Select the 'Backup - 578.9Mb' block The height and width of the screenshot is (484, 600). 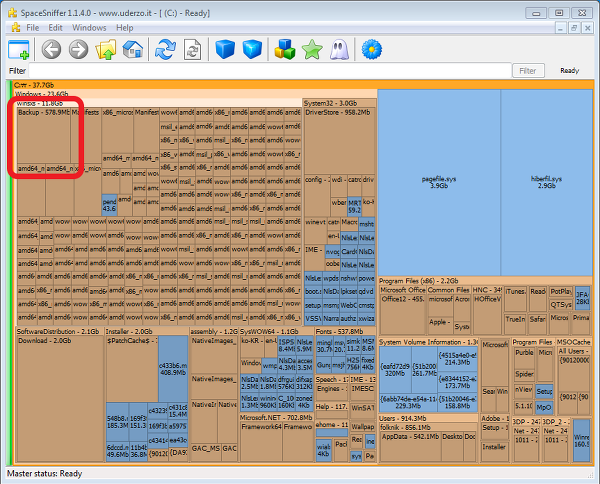(x=44, y=135)
